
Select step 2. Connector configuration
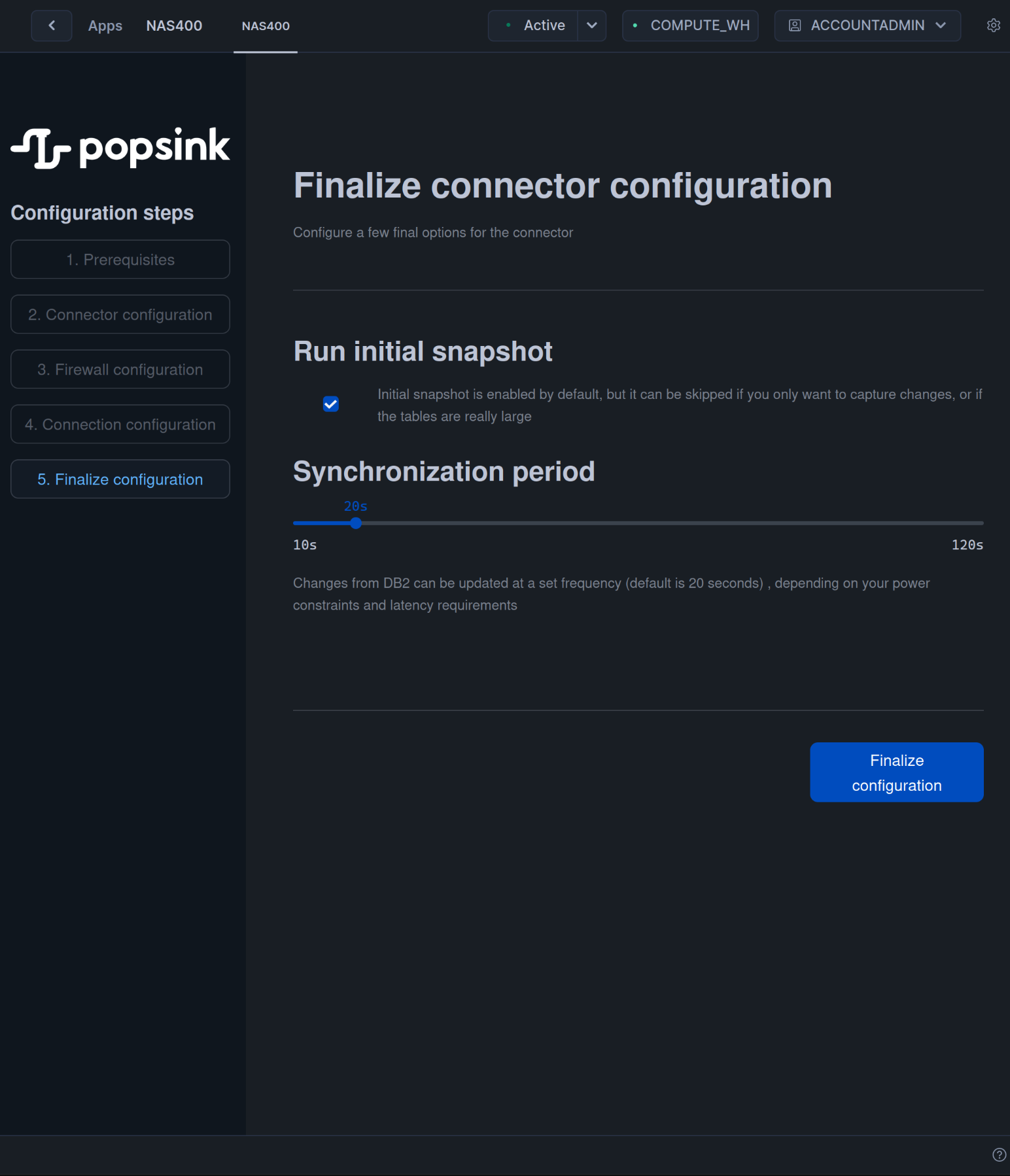(x=120, y=315)
